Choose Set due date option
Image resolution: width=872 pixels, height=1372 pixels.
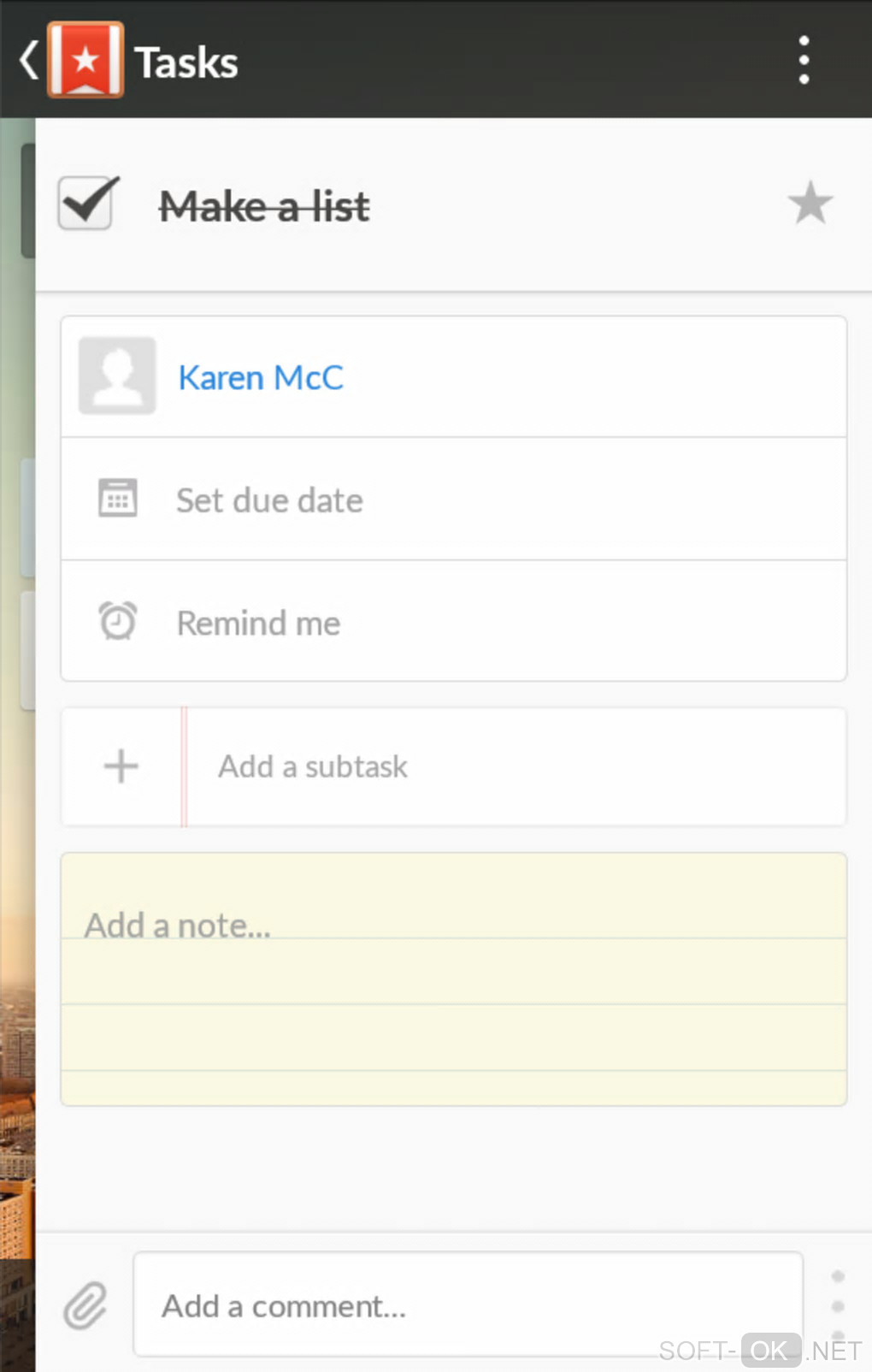click(269, 500)
